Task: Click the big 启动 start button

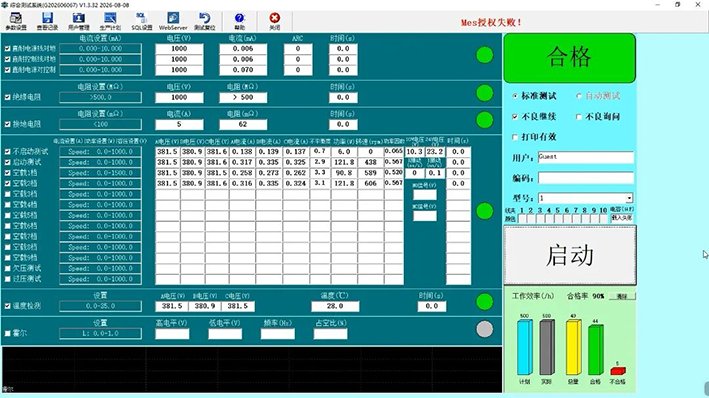Action: pos(570,255)
